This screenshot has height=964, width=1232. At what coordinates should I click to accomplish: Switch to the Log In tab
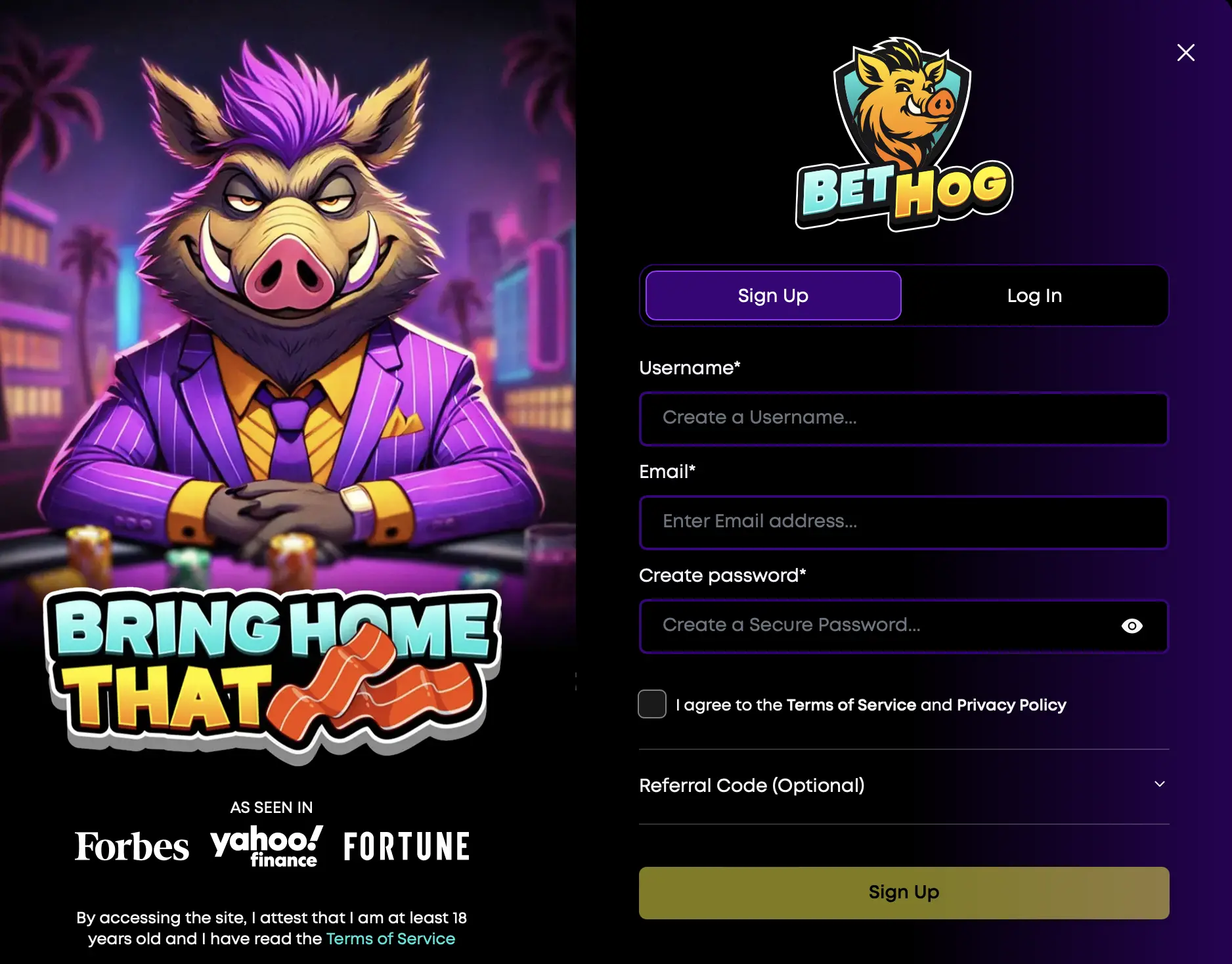pyautogui.click(x=1034, y=296)
